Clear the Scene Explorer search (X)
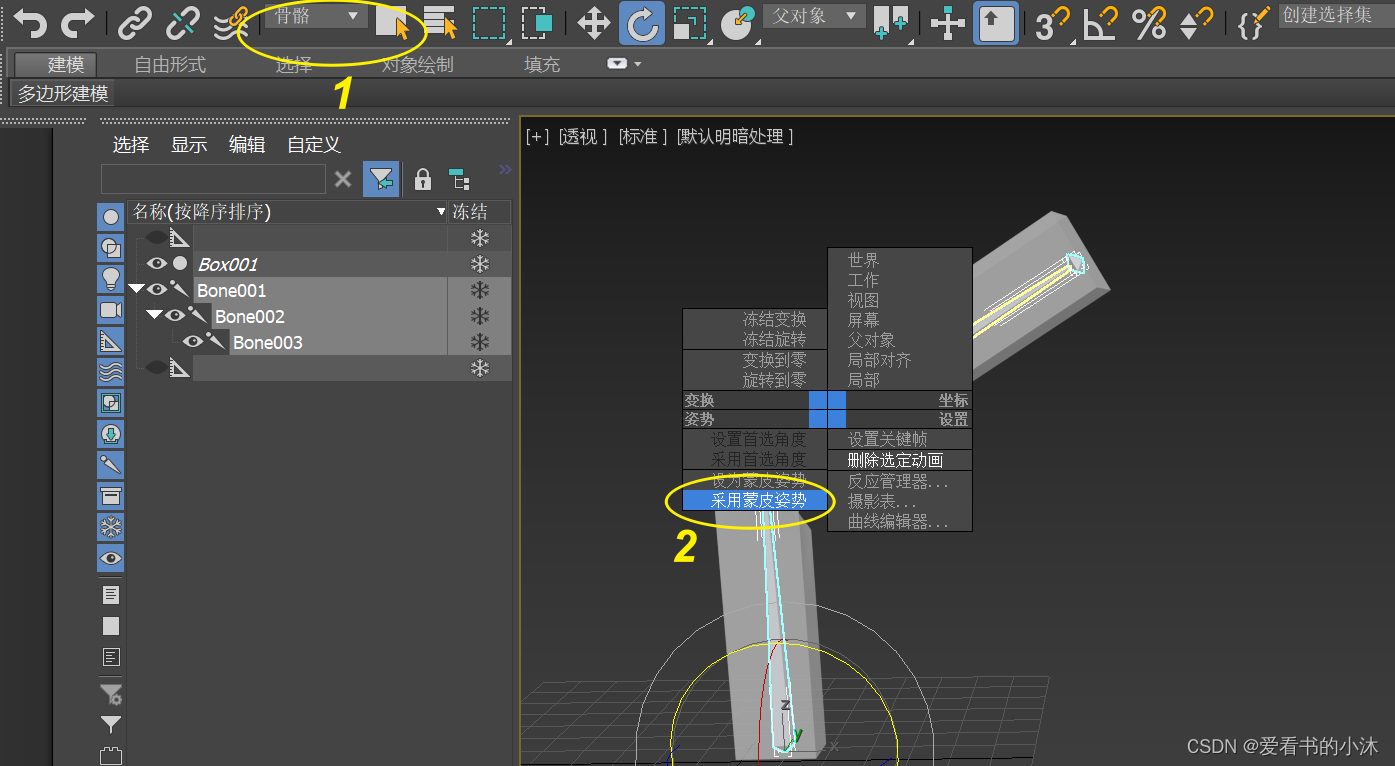 pos(343,179)
